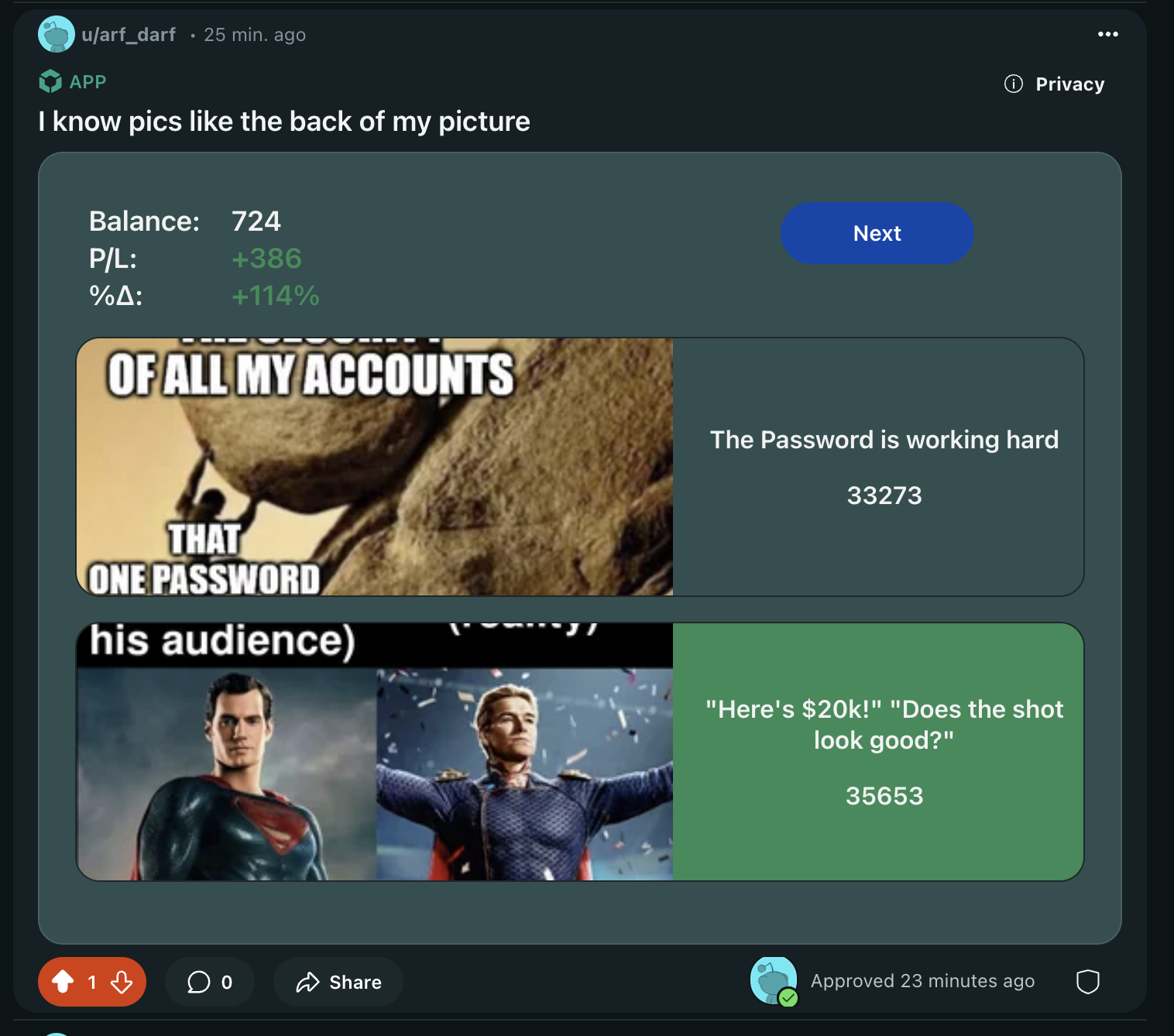Click the vote count 1
Screen dimensions: 1174x1036
(92, 982)
